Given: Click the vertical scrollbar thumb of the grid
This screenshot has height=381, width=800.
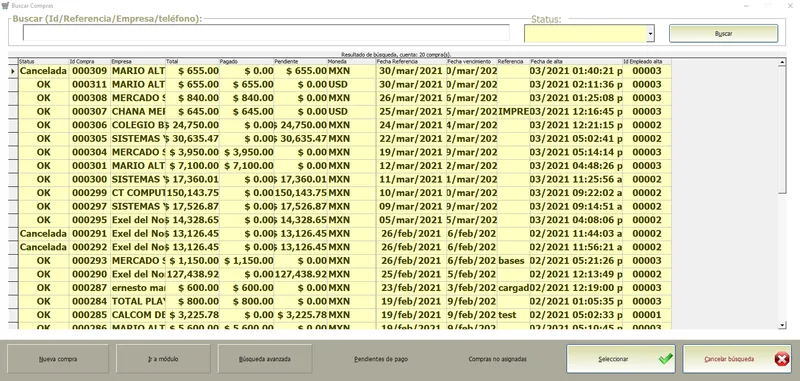Looking at the screenshot, I should 783,130.
